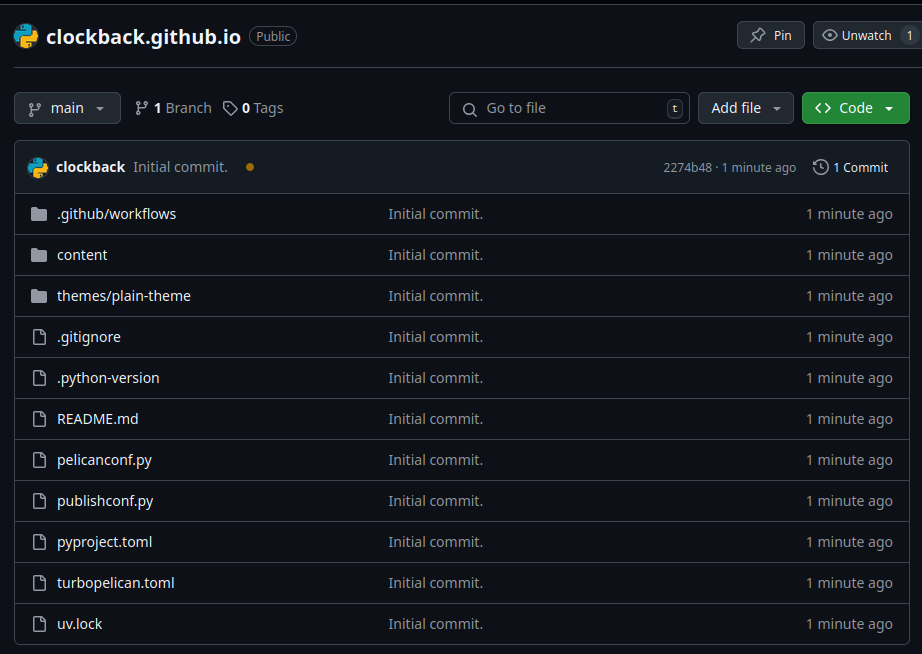Image resolution: width=922 pixels, height=654 pixels.
Task: Open the .gitignore file
Action: pos(89,337)
